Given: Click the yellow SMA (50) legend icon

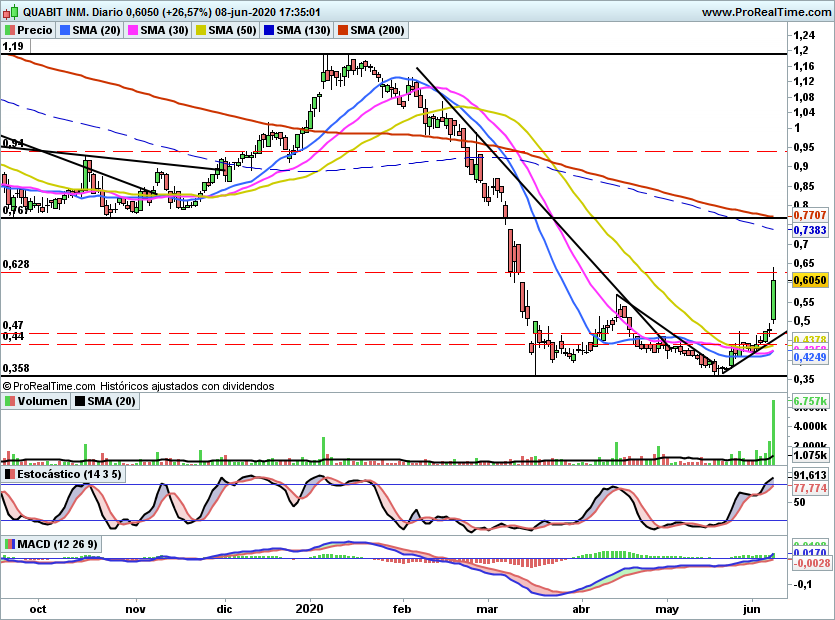Looking at the screenshot, I should (201, 30).
